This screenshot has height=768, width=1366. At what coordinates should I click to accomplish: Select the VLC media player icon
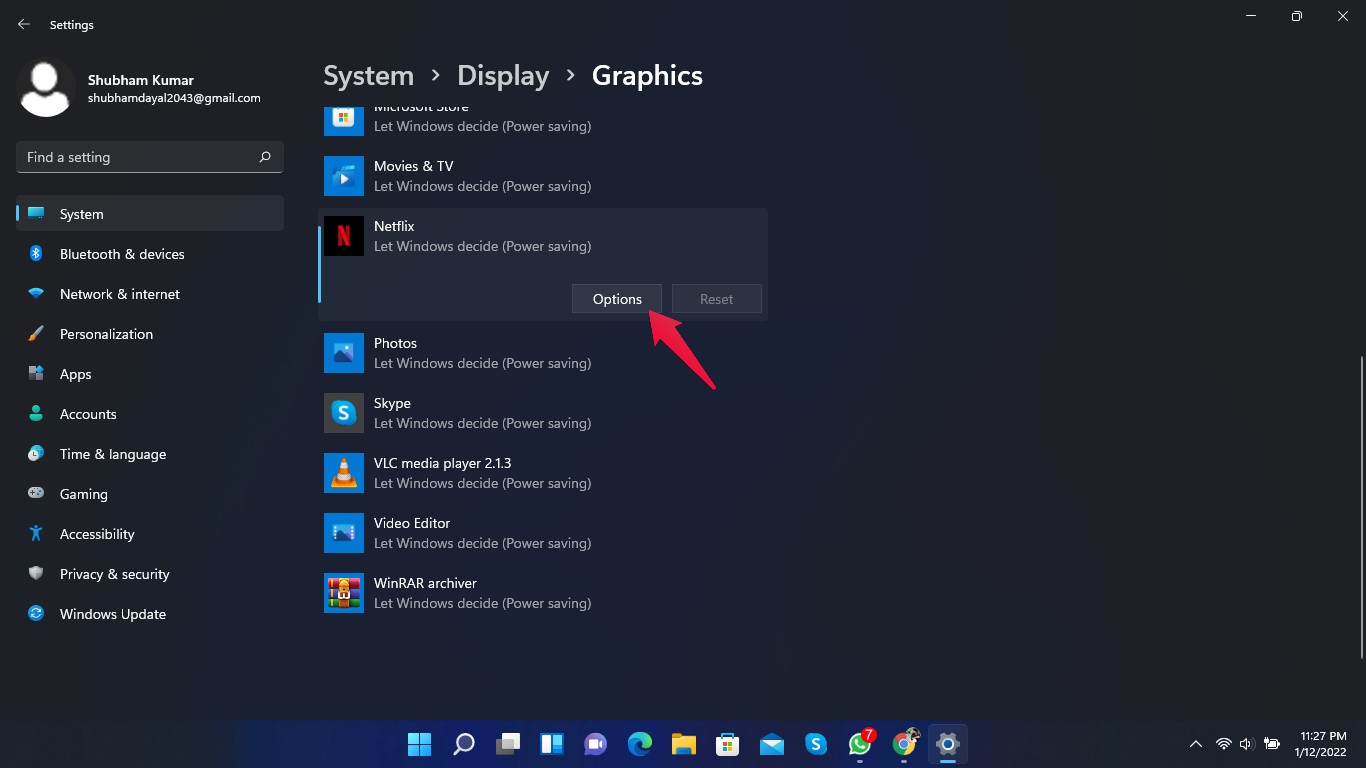pos(344,473)
